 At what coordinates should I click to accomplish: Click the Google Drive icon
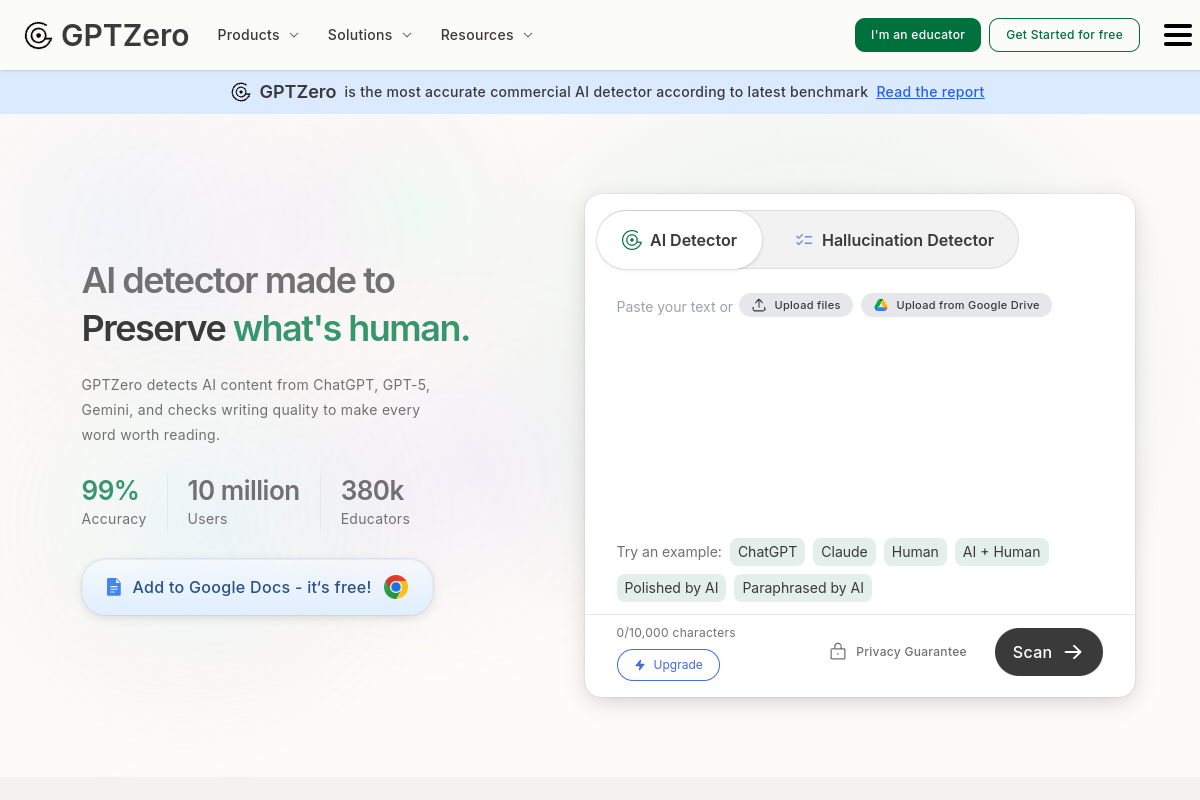(x=881, y=305)
